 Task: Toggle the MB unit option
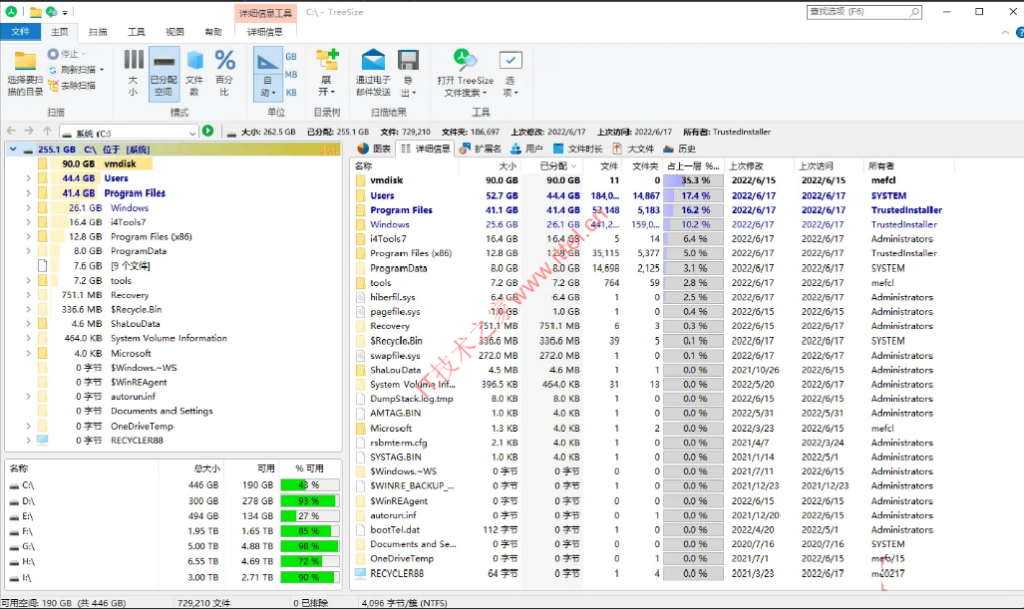(292, 73)
